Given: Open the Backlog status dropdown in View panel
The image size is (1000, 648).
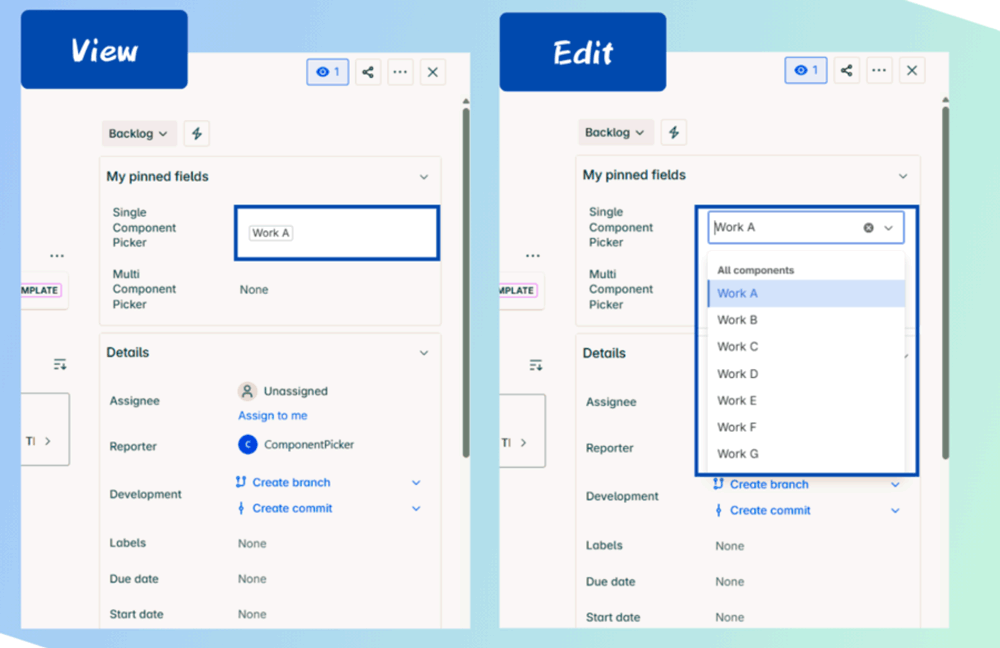Looking at the screenshot, I should pos(139,133).
